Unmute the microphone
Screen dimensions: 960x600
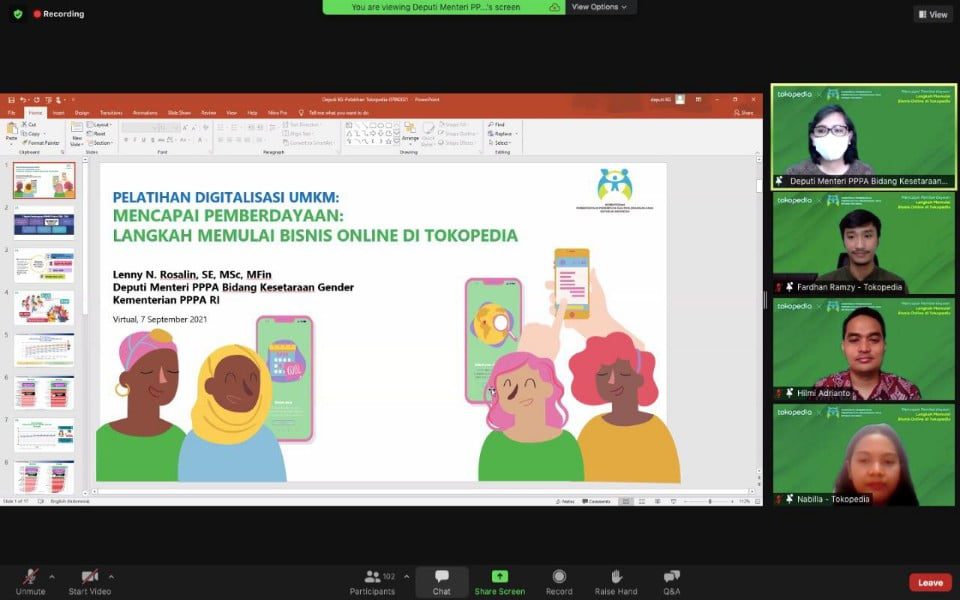(30, 577)
